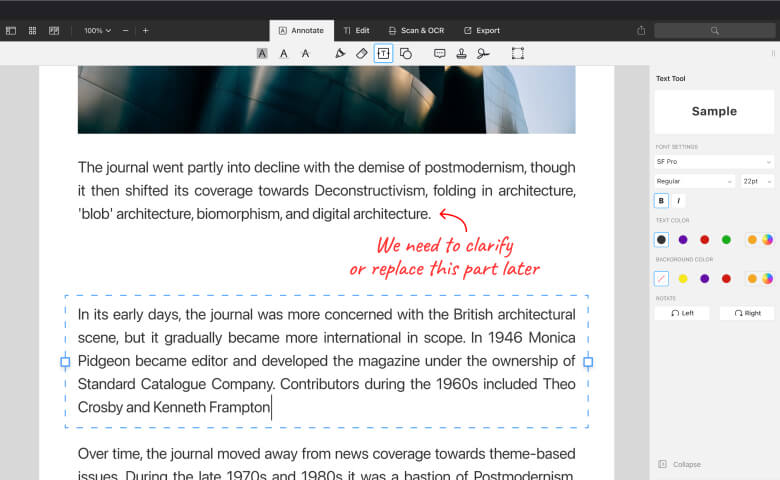Open the Regular font style dropdown

tap(694, 181)
